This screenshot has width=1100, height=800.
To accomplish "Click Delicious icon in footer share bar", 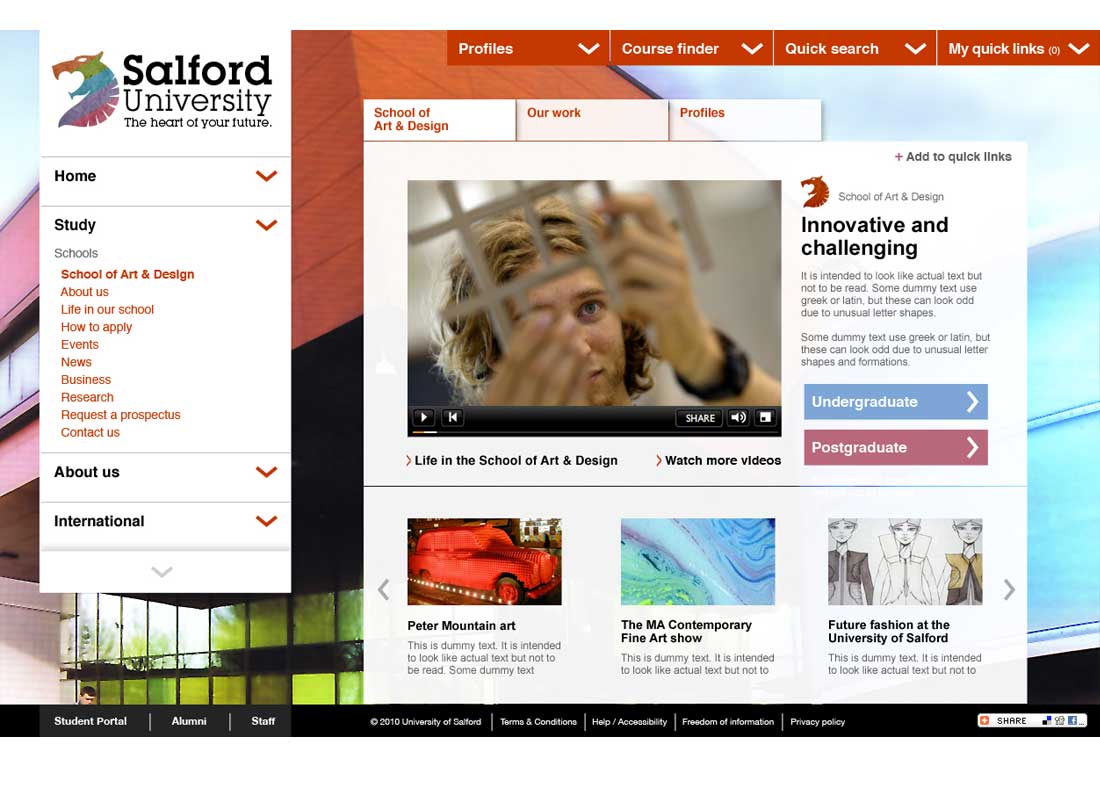I will coord(1047,721).
